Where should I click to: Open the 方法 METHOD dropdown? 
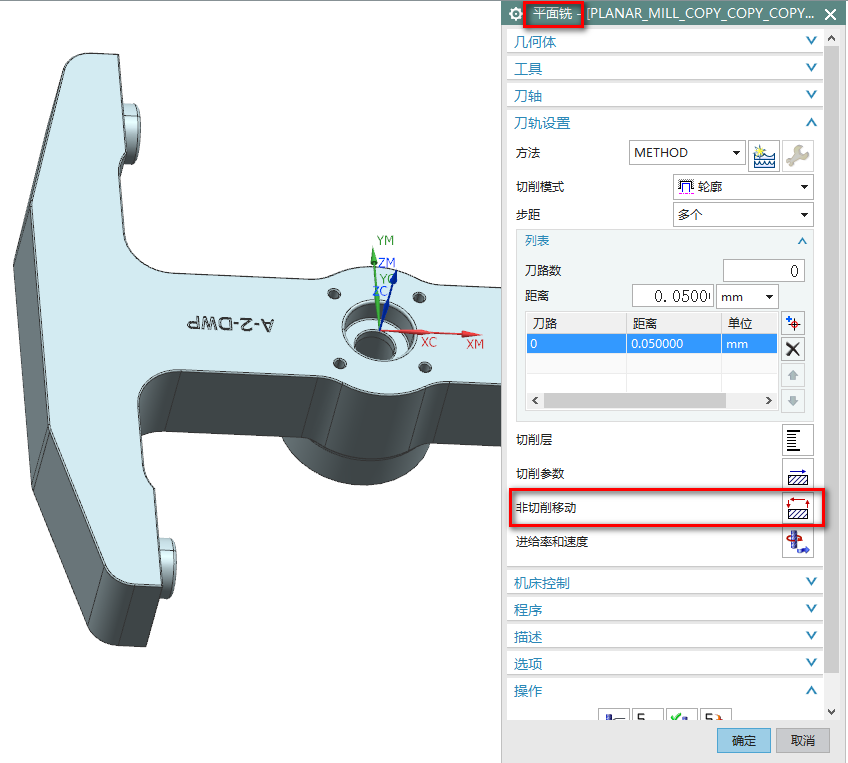[689, 153]
